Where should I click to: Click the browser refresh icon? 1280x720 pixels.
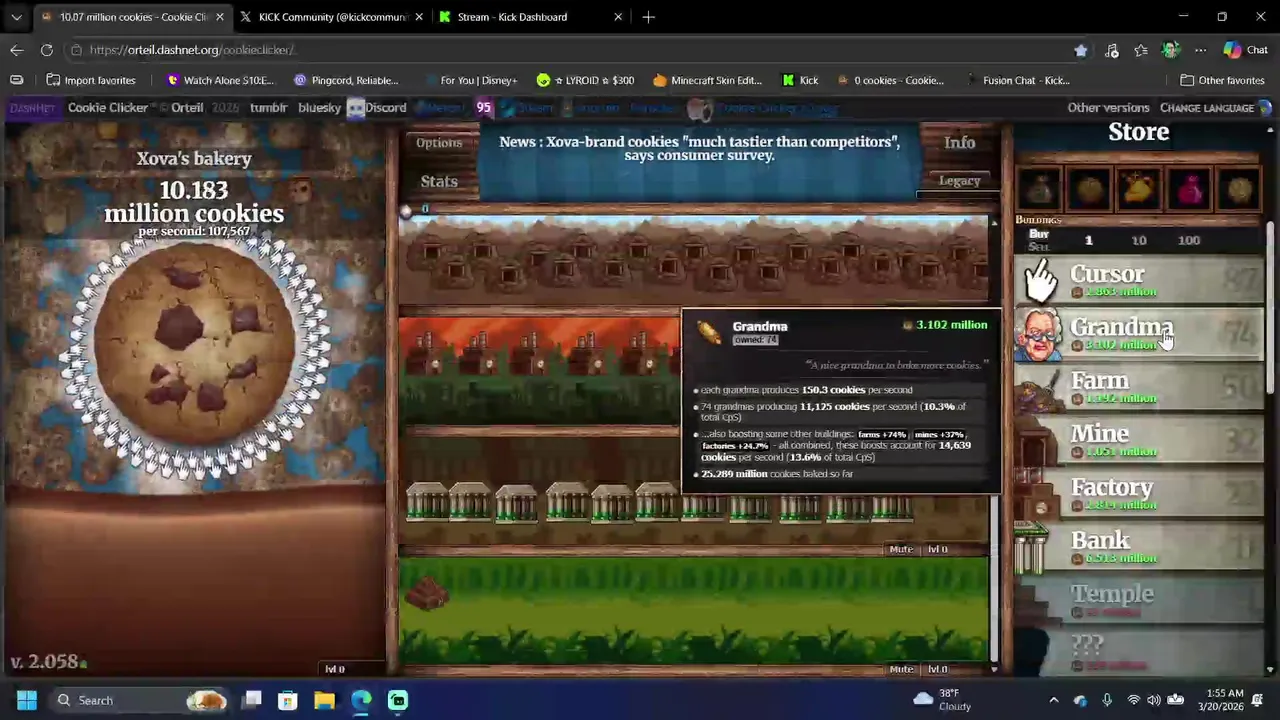pos(47,50)
